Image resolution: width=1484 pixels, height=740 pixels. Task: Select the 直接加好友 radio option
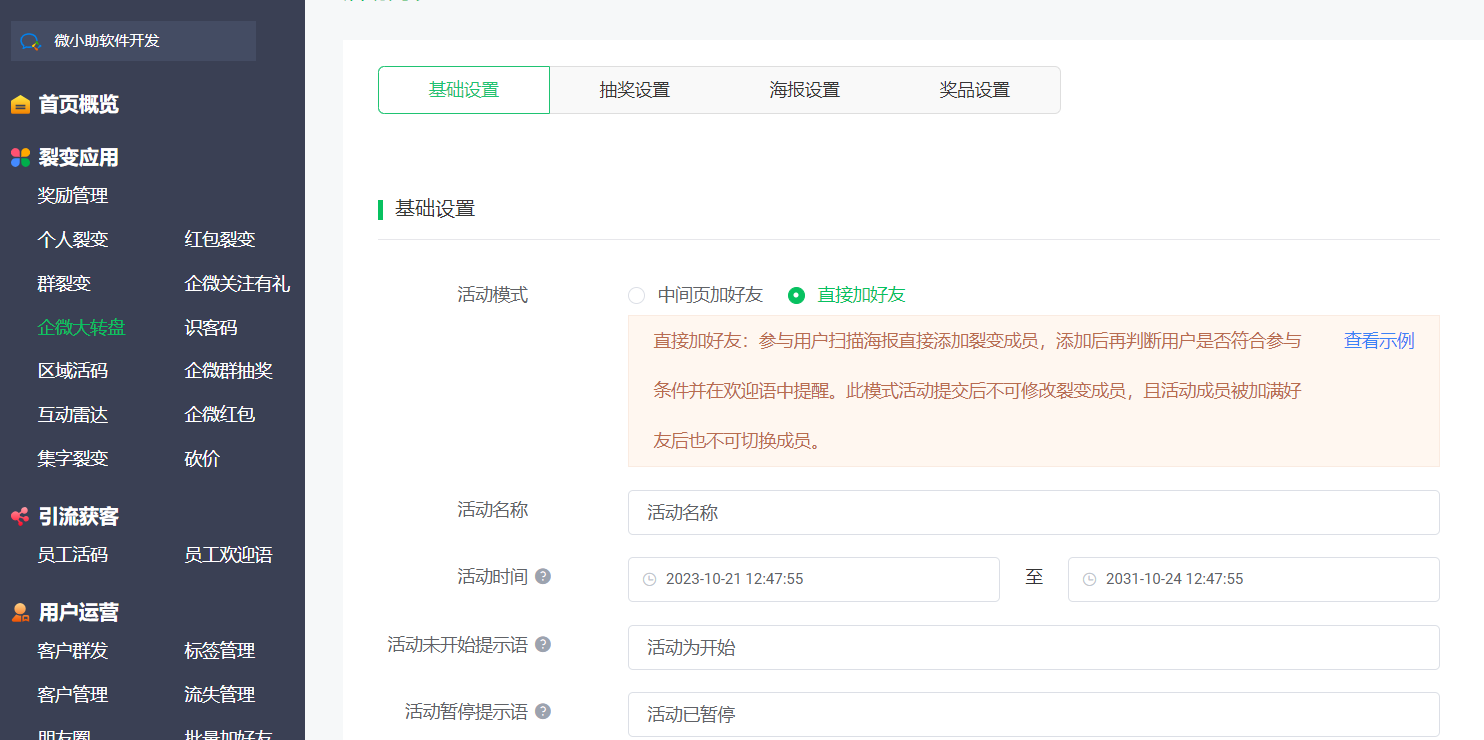(796, 295)
